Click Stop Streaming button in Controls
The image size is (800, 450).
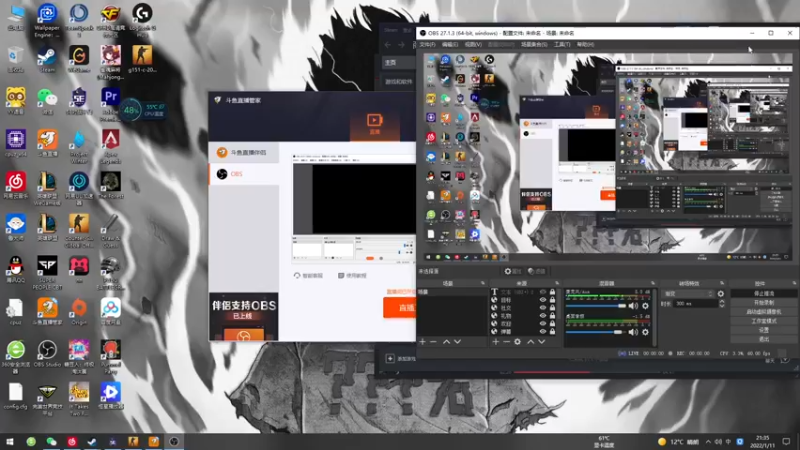[764, 293]
